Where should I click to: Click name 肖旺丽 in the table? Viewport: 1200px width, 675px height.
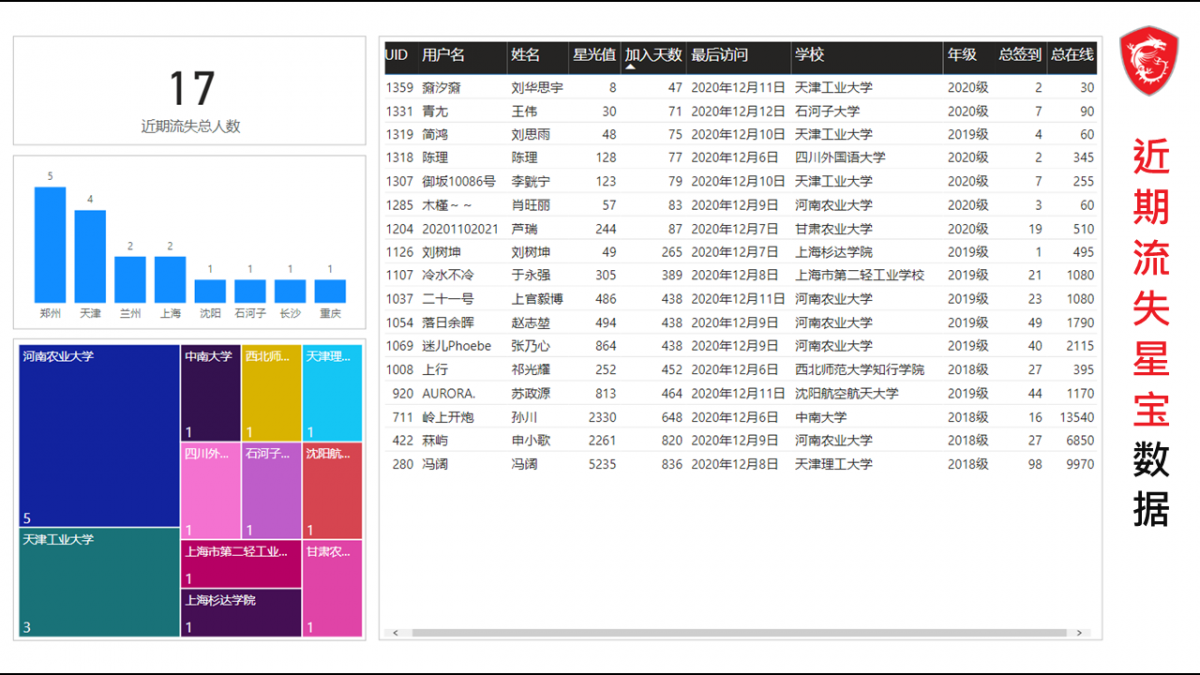click(531, 205)
